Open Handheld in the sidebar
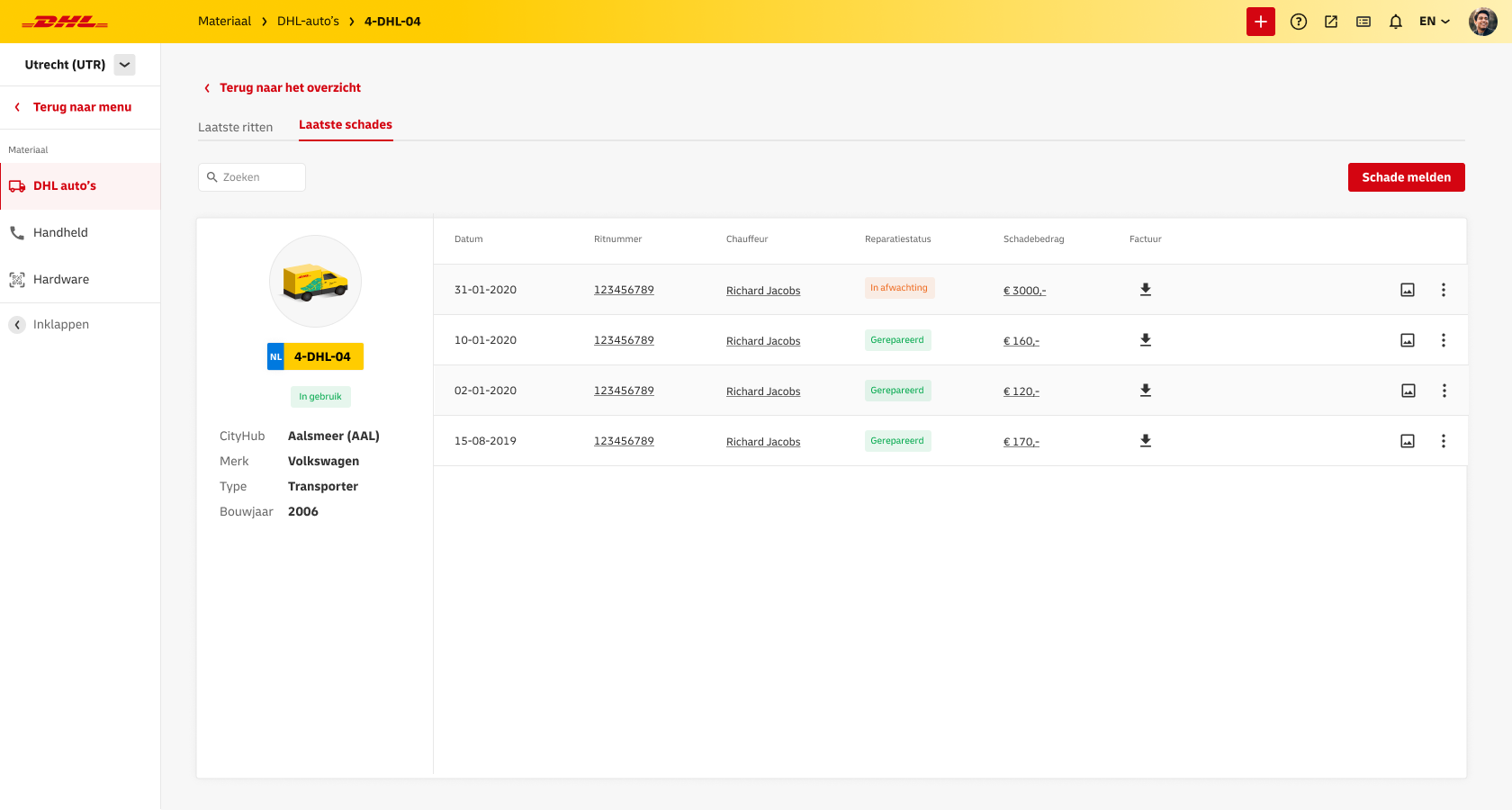 80,233
